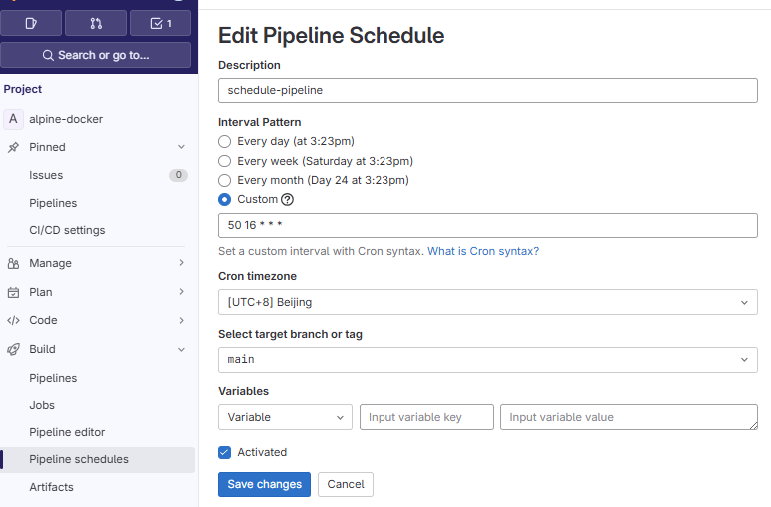Click the Input variable value textarea

tap(629, 417)
